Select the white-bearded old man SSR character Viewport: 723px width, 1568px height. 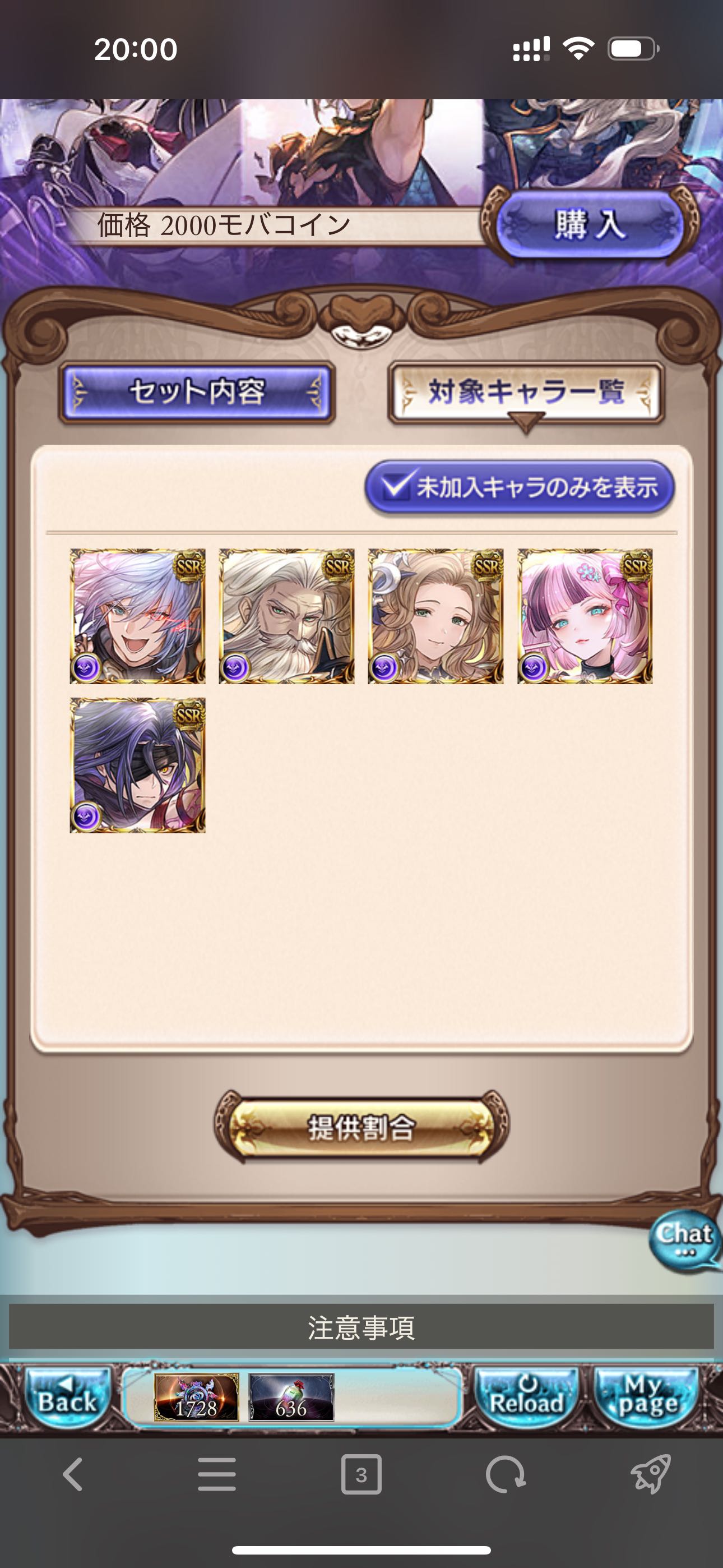286,616
